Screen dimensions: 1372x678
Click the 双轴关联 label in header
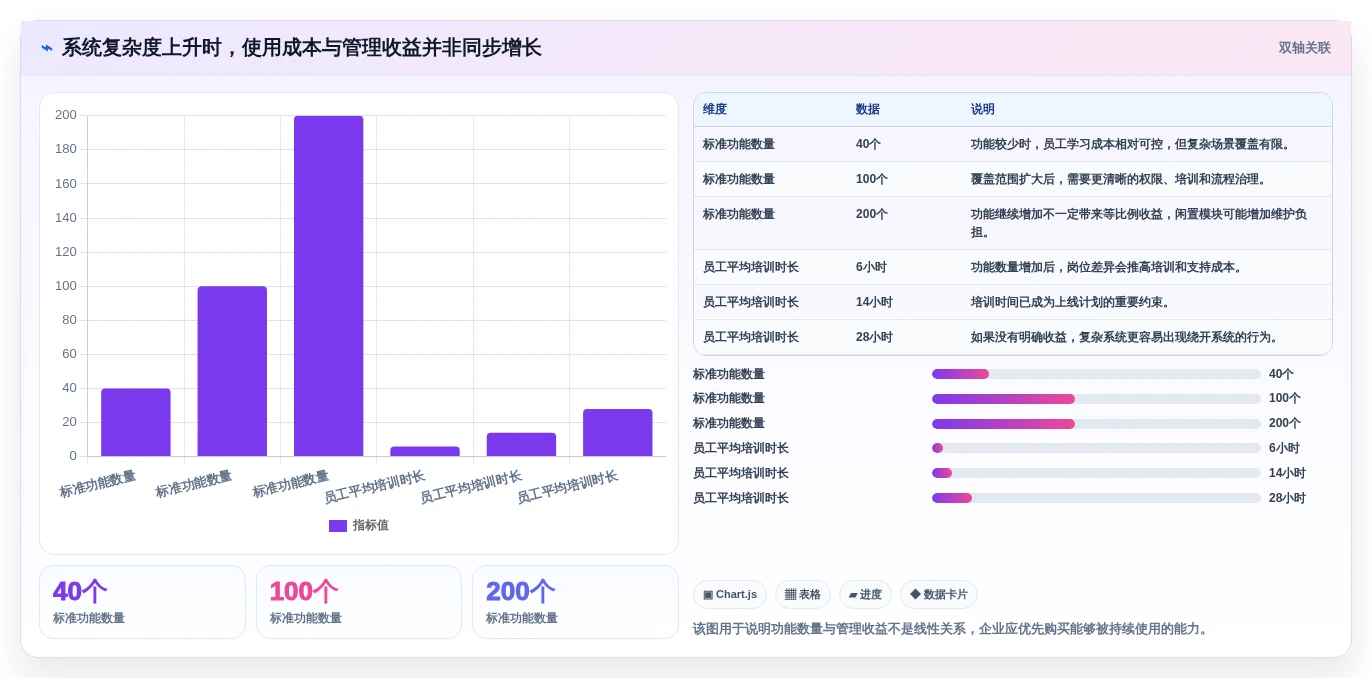pyautogui.click(x=1304, y=48)
